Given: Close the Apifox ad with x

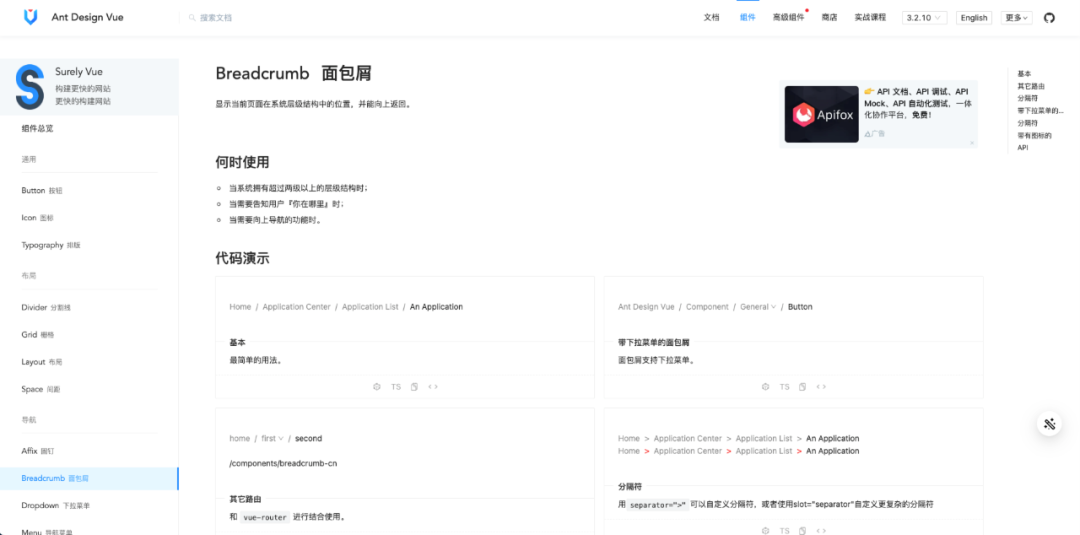Looking at the screenshot, I should (972, 143).
